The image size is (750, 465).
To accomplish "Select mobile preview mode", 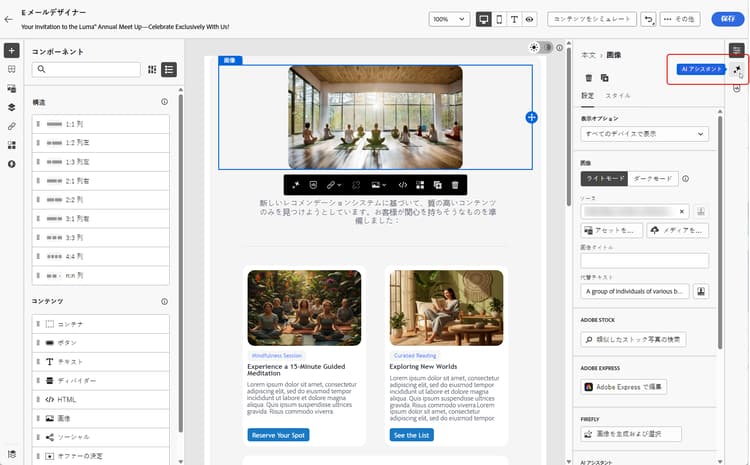I will [499, 19].
